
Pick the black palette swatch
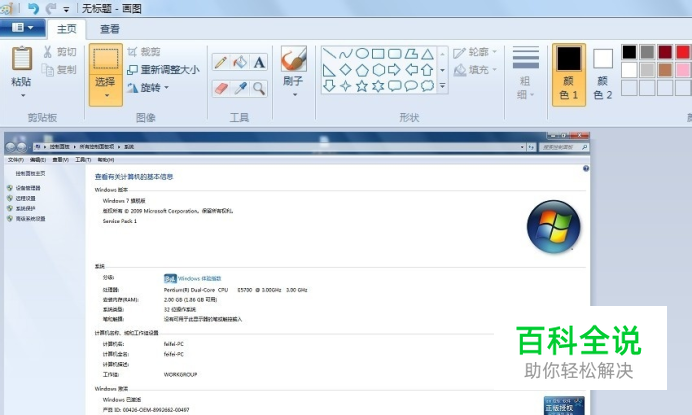pos(629,52)
